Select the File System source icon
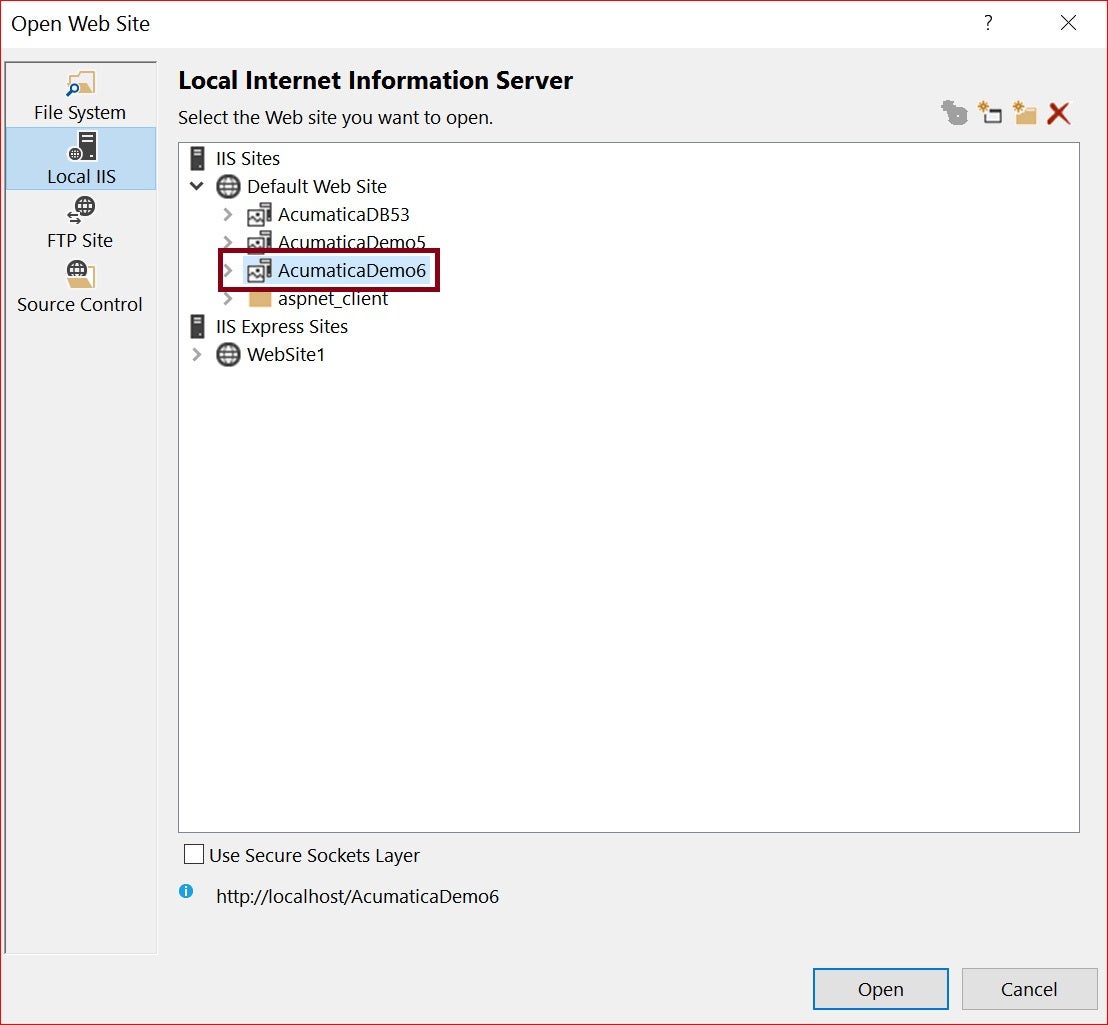This screenshot has height=1025, width=1108. (x=81, y=84)
